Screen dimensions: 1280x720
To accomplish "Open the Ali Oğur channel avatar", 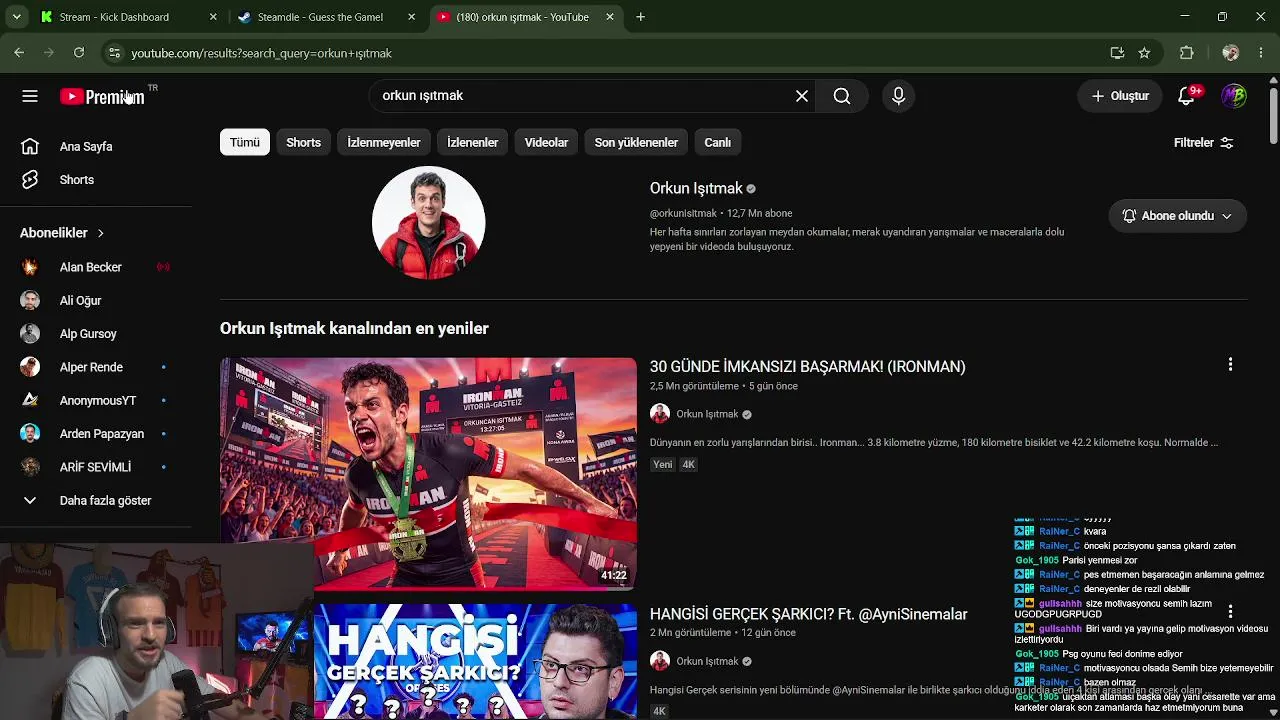I will 30,300.
